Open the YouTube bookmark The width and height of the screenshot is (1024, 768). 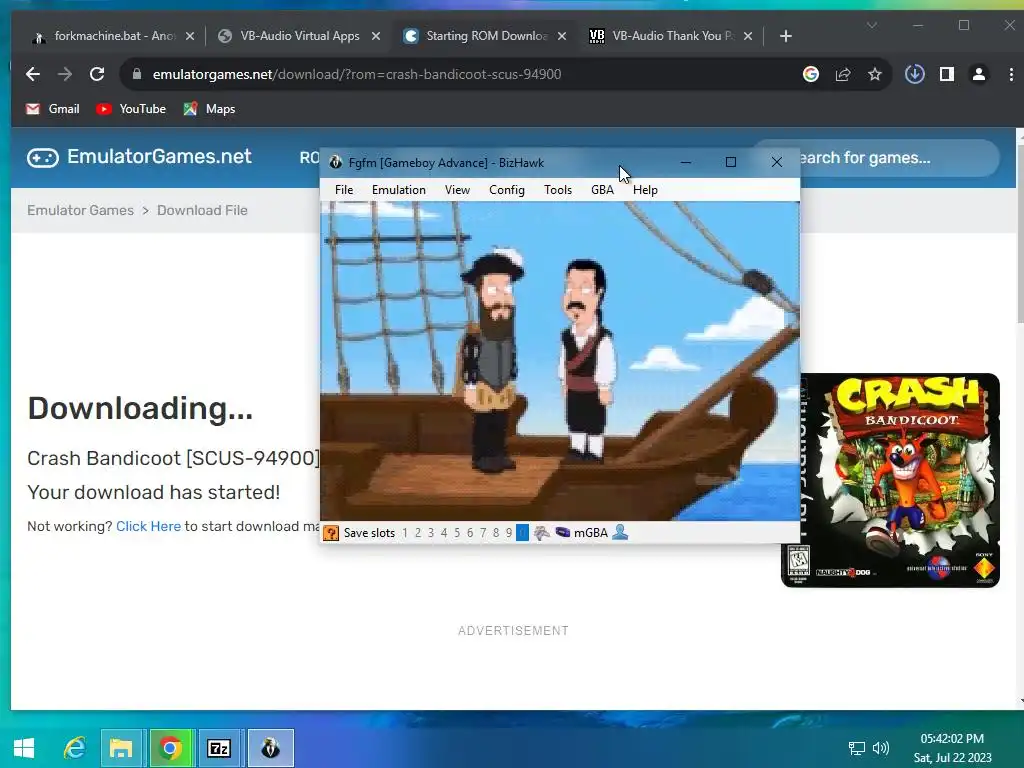[131, 109]
